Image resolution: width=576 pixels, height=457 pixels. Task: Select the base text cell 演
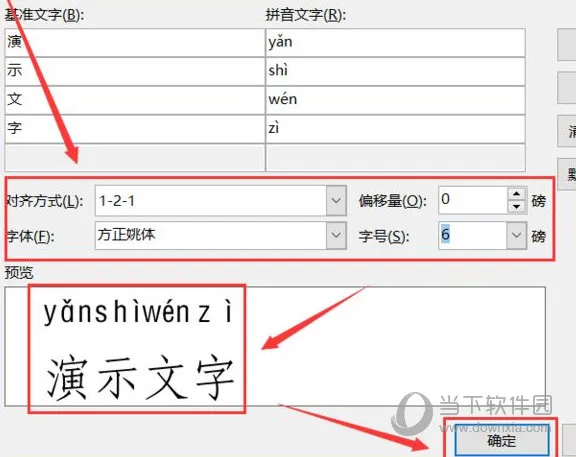coord(135,43)
